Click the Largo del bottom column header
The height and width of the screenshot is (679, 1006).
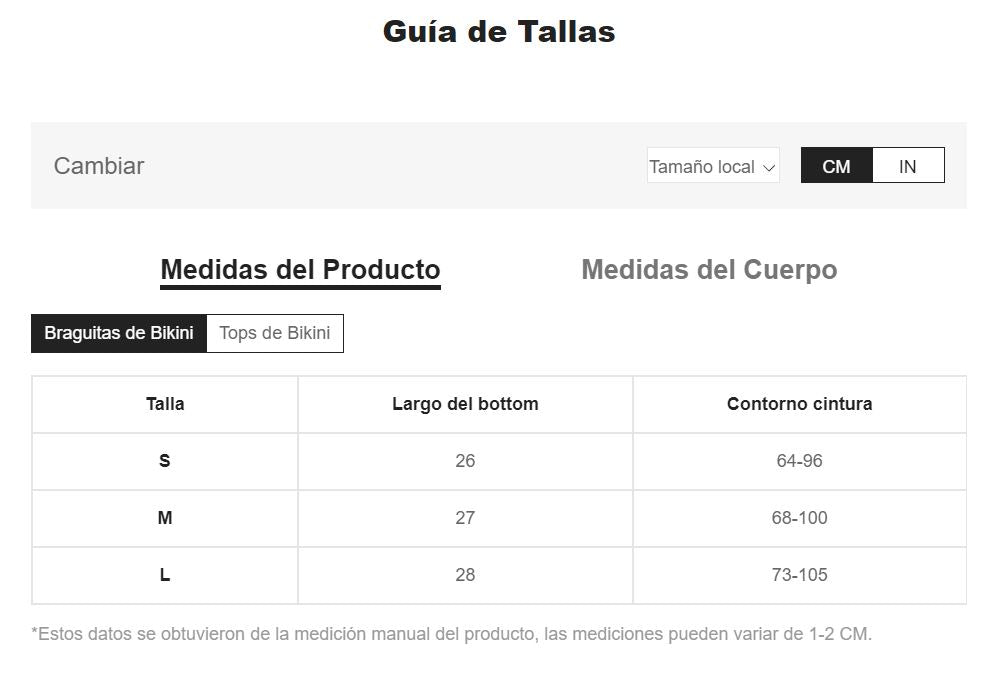465,404
